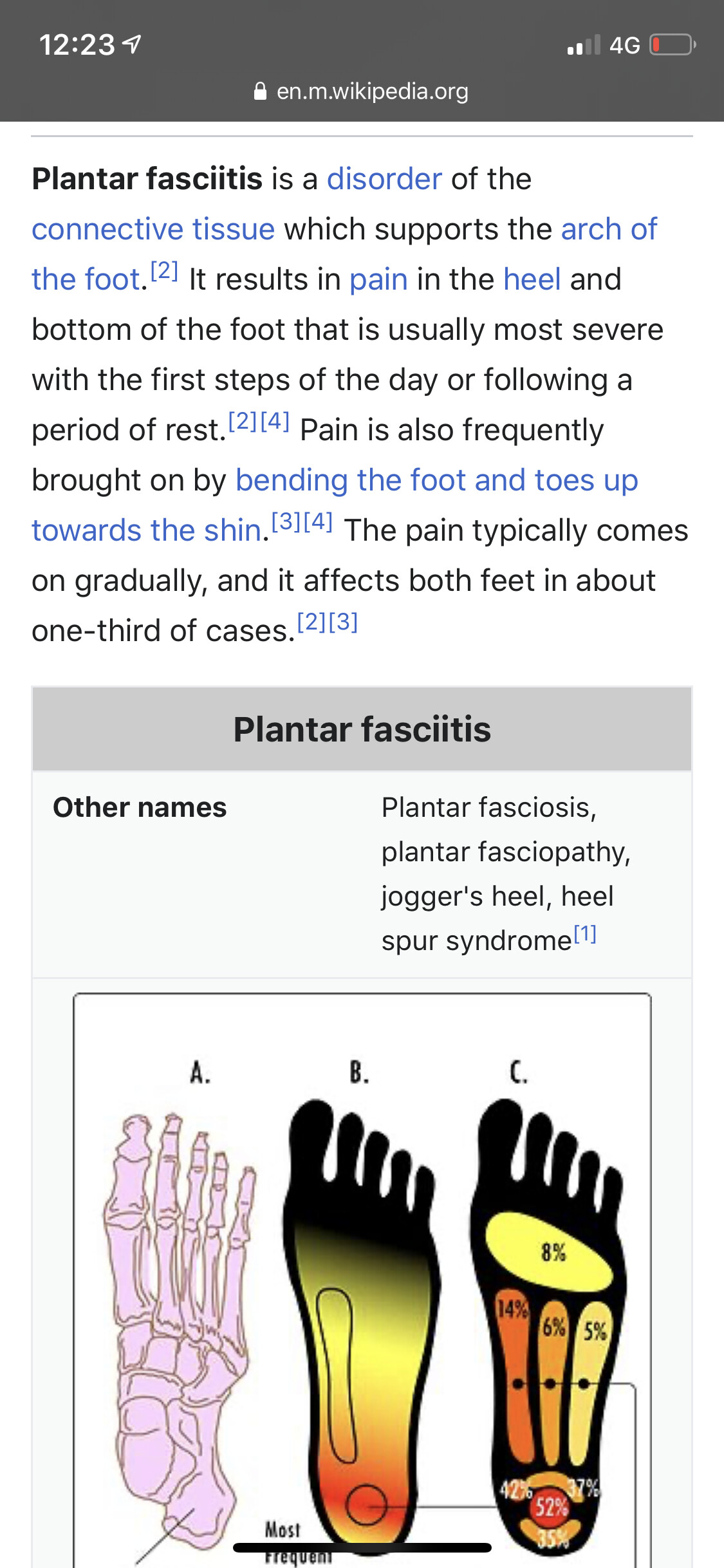This screenshot has height=1568, width=724.
Task: Tap the battery indicator icon
Action: point(673,45)
